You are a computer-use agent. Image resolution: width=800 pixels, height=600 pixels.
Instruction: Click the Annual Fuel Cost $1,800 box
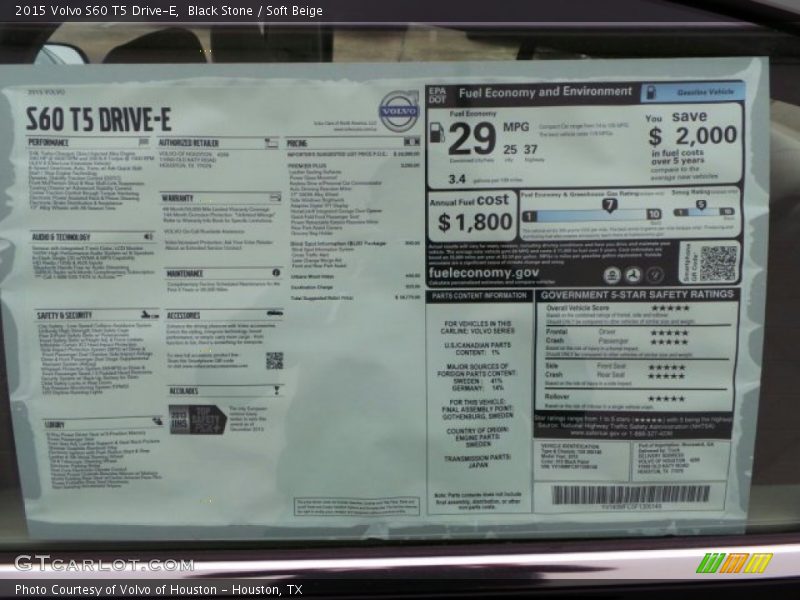(x=471, y=214)
